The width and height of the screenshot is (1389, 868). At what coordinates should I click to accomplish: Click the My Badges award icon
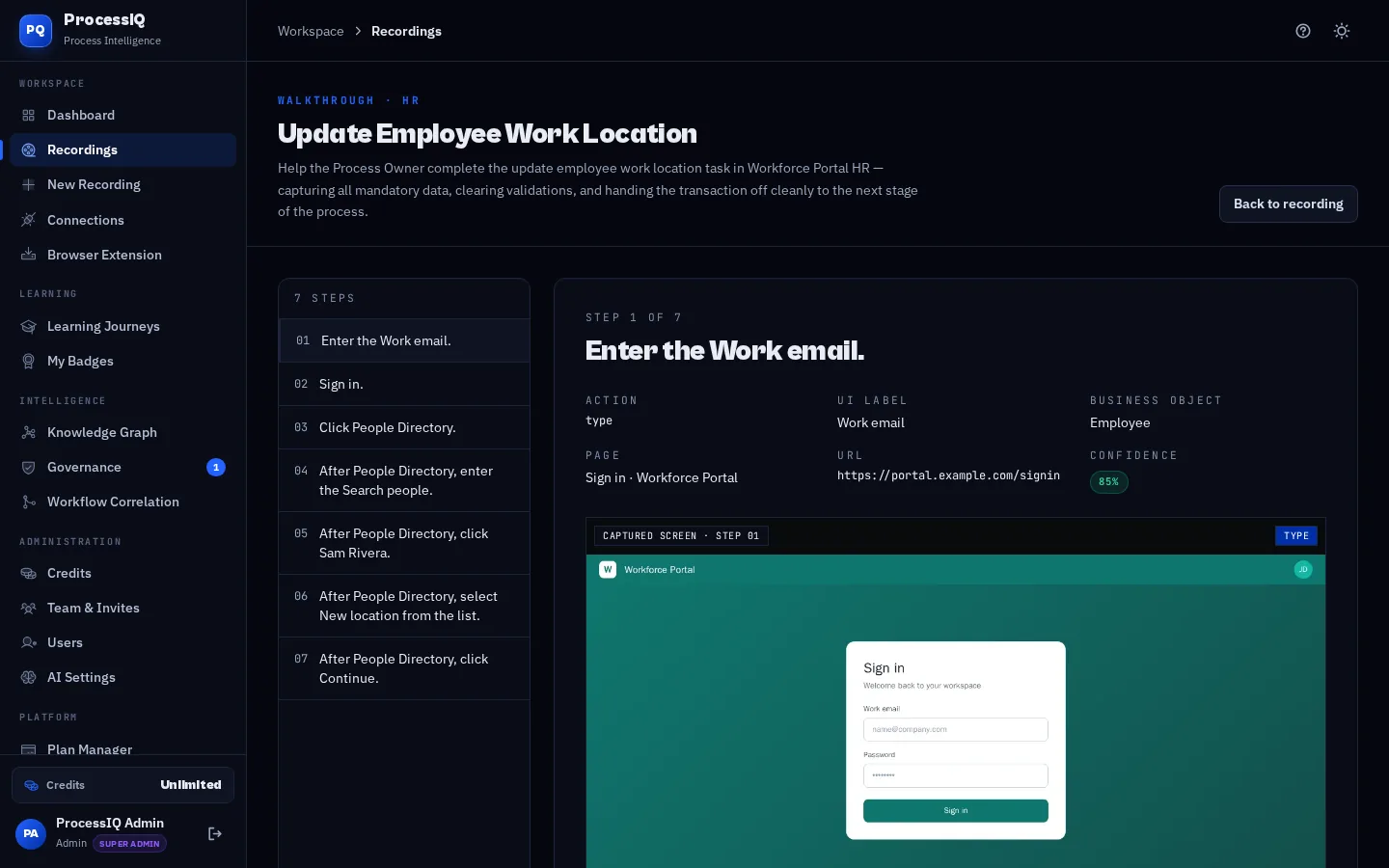click(29, 361)
